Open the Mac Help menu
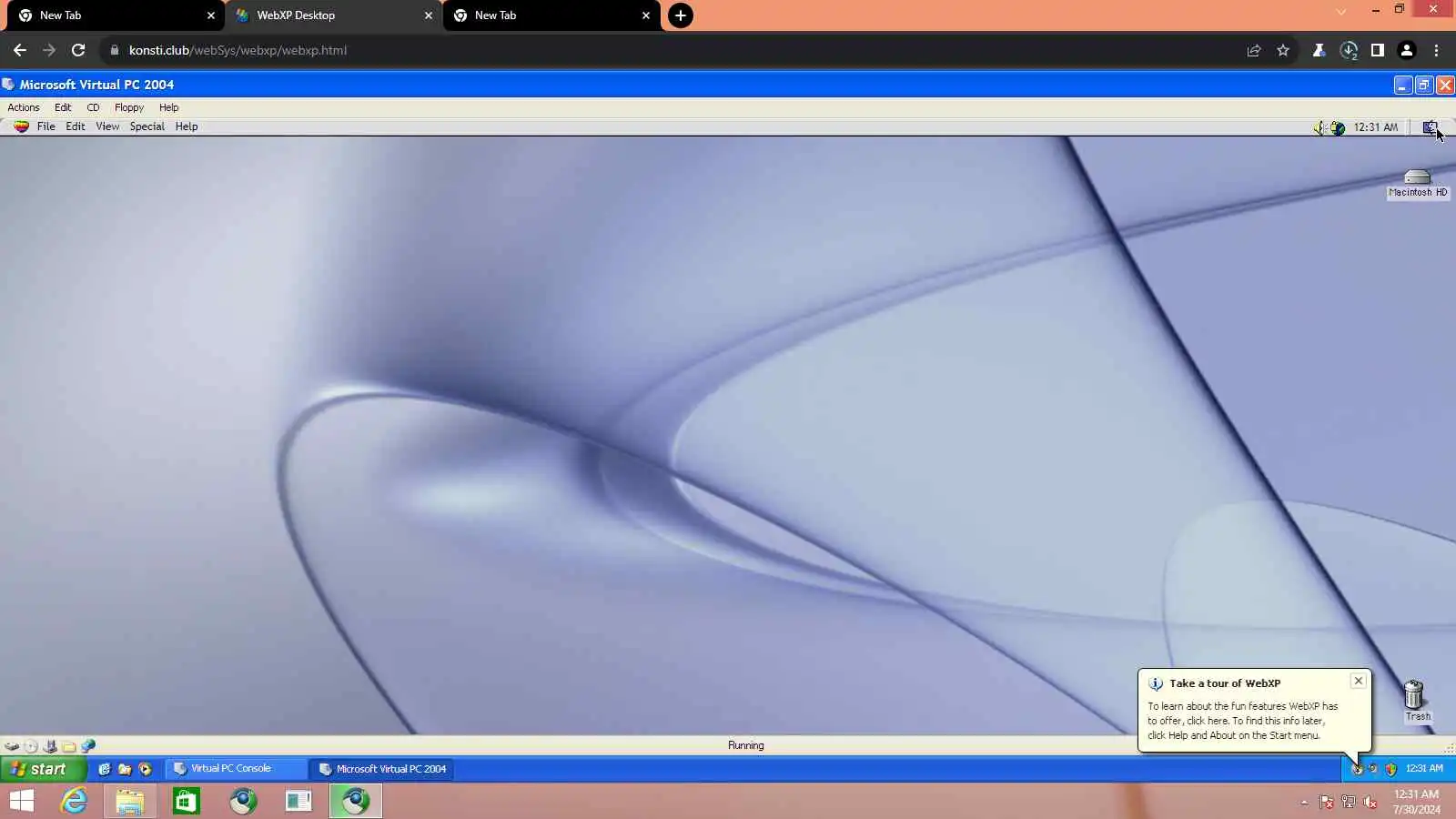Viewport: 1456px width, 819px height. (187, 126)
